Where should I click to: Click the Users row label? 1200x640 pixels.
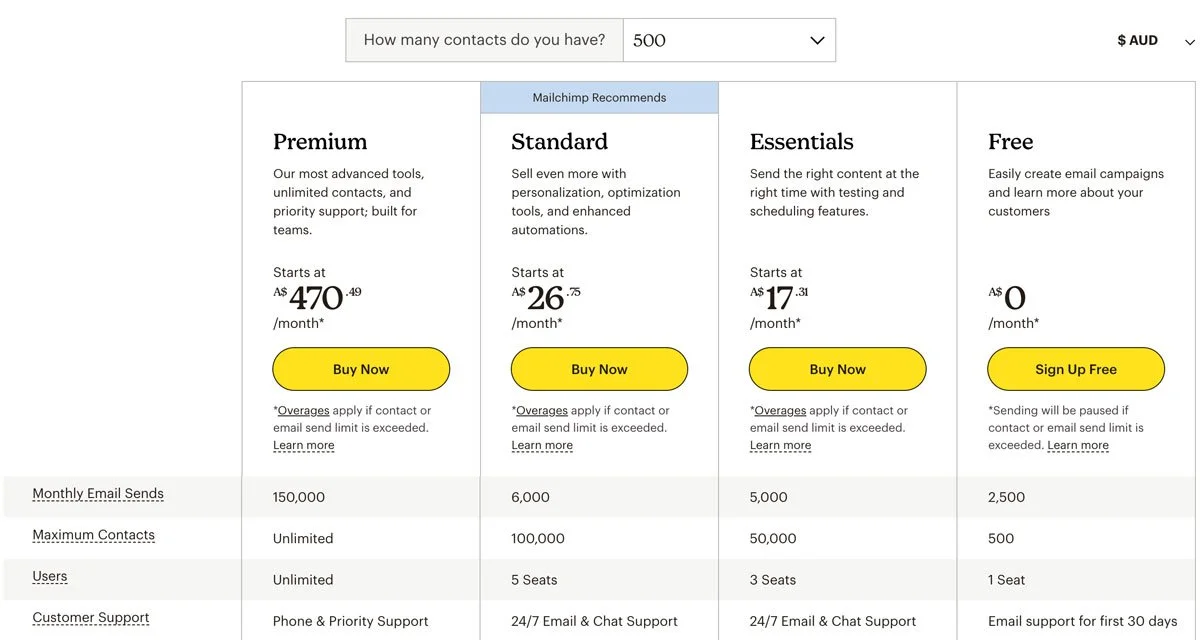[50, 576]
